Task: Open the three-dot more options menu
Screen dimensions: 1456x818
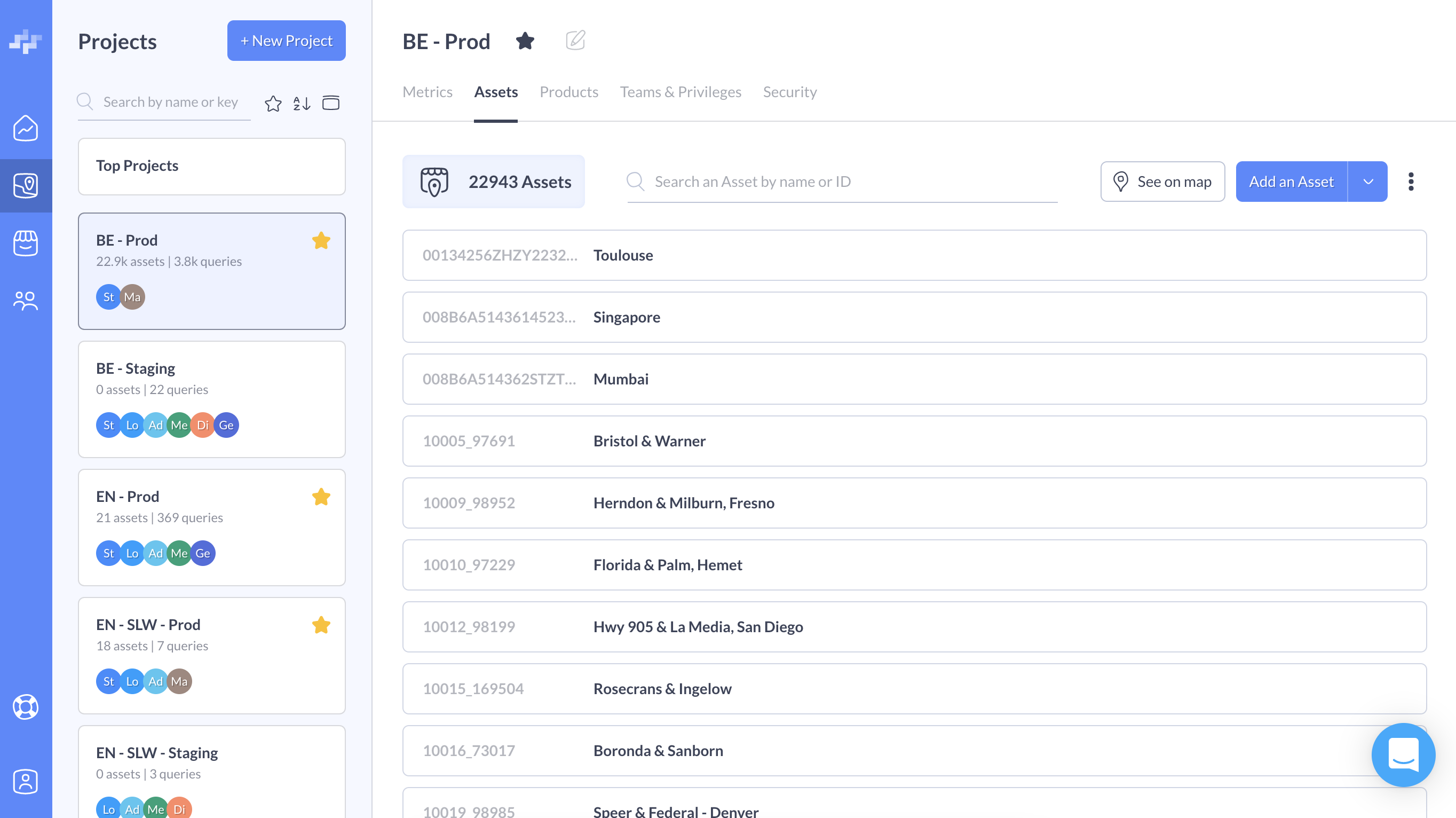Action: [1411, 182]
